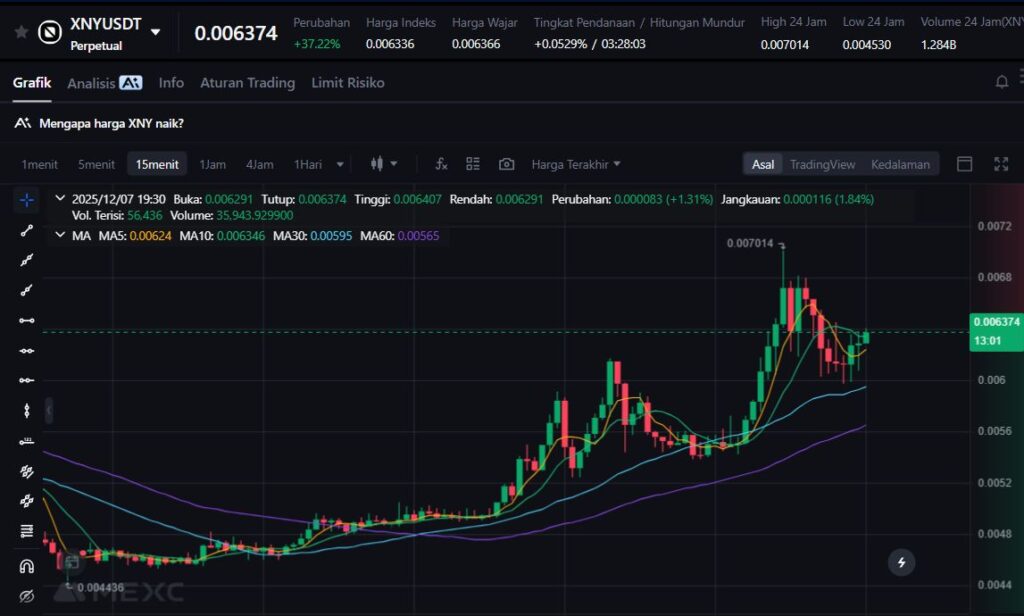This screenshot has width=1024, height=616.
Task: Open the fx indicators menu
Action: [x=441, y=164]
